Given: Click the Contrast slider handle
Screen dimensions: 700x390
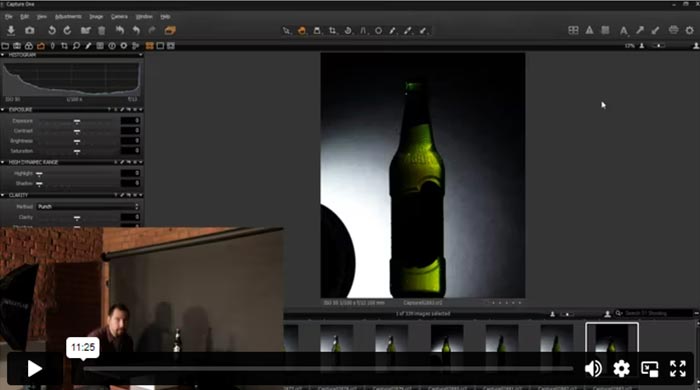Looking at the screenshot, I should coord(77,131).
